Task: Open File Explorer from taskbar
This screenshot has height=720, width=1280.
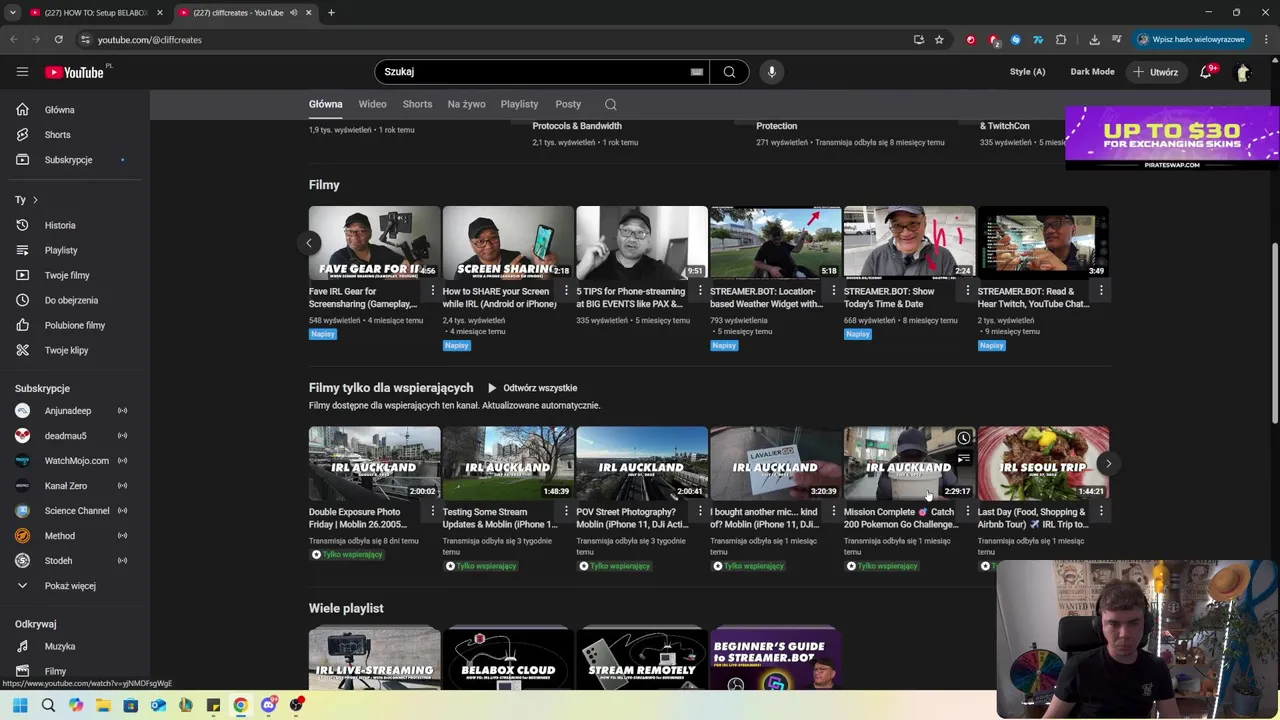Action: click(x=103, y=705)
